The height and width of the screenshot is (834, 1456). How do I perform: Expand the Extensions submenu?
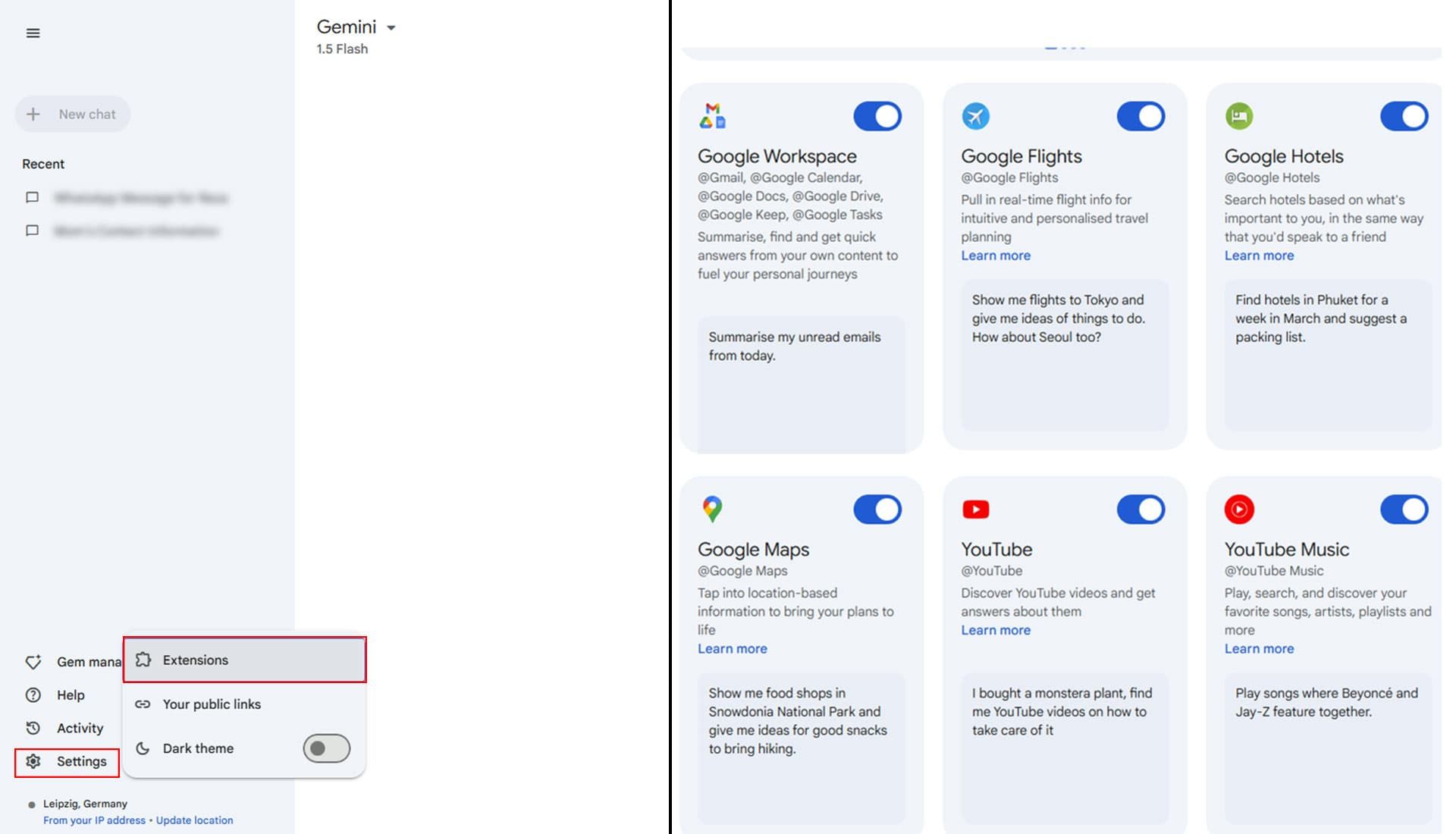(x=244, y=659)
